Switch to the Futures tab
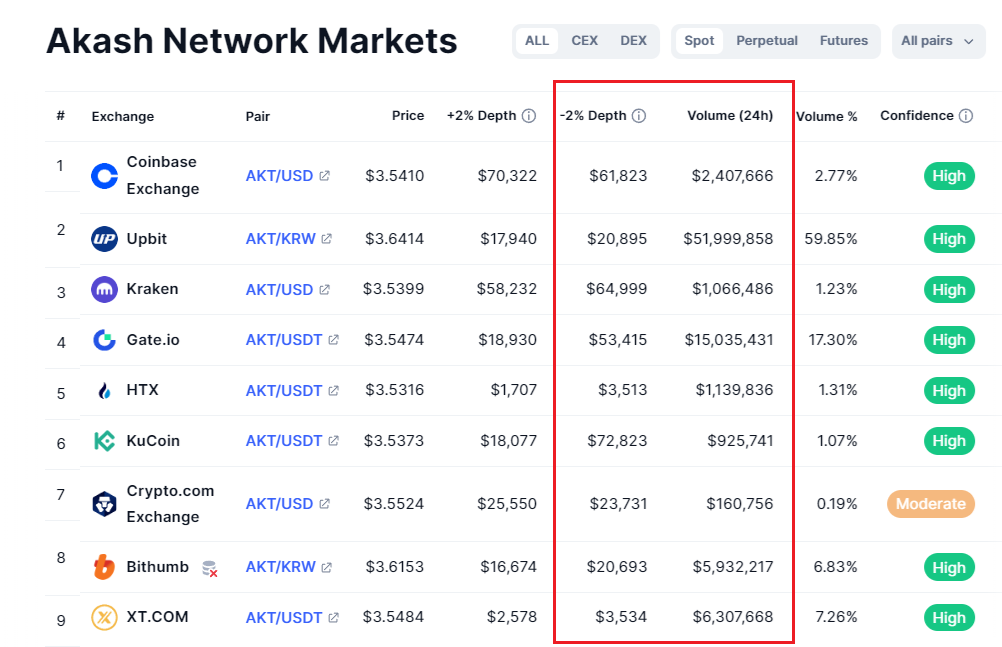This screenshot has height=647, width=1002. tap(844, 41)
